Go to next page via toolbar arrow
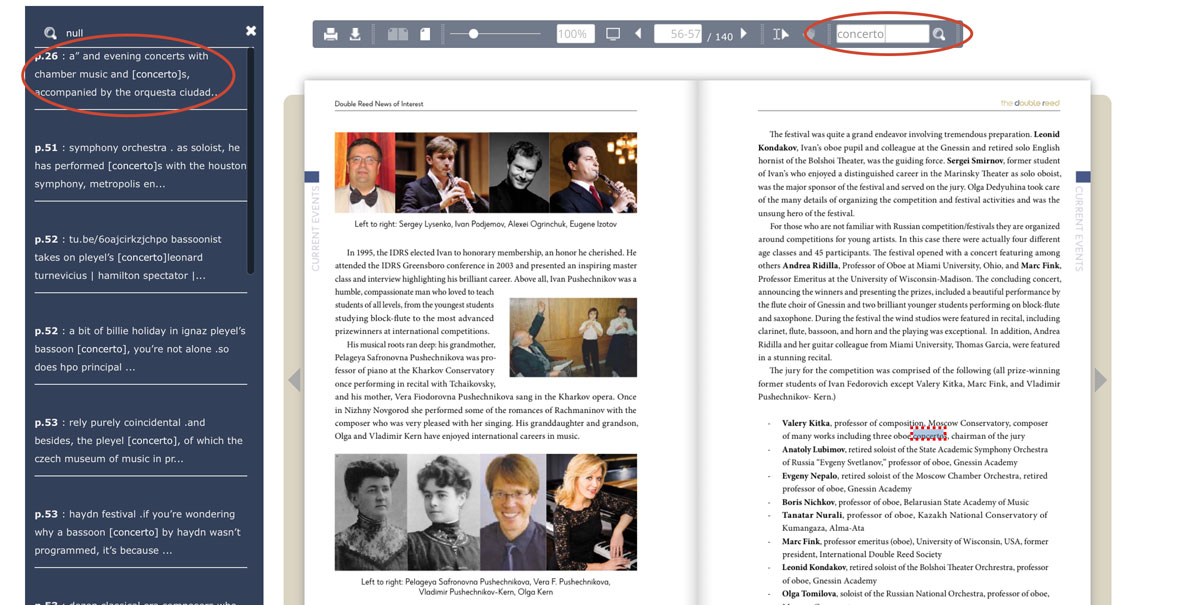1200x605 pixels. 743,34
